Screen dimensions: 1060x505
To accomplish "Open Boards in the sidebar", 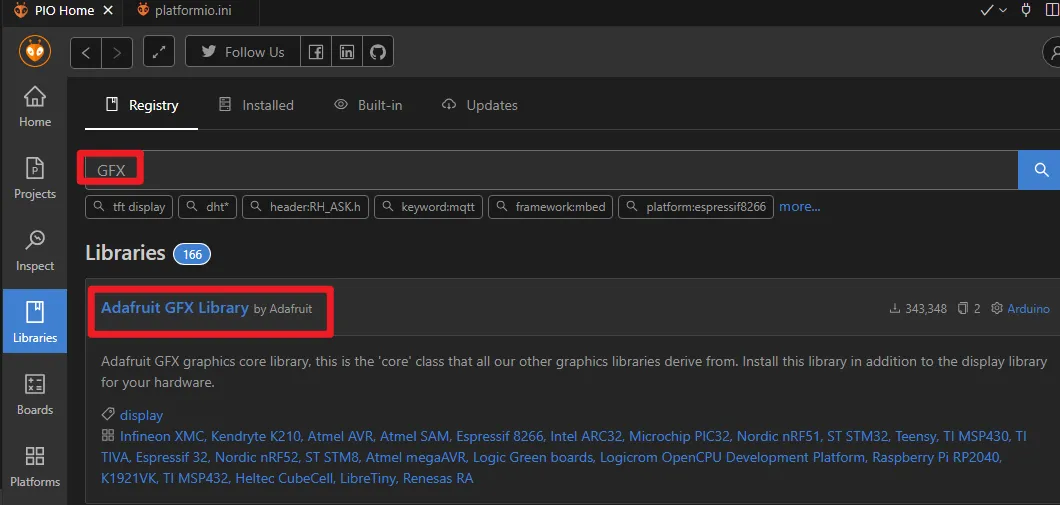I will coord(35,395).
